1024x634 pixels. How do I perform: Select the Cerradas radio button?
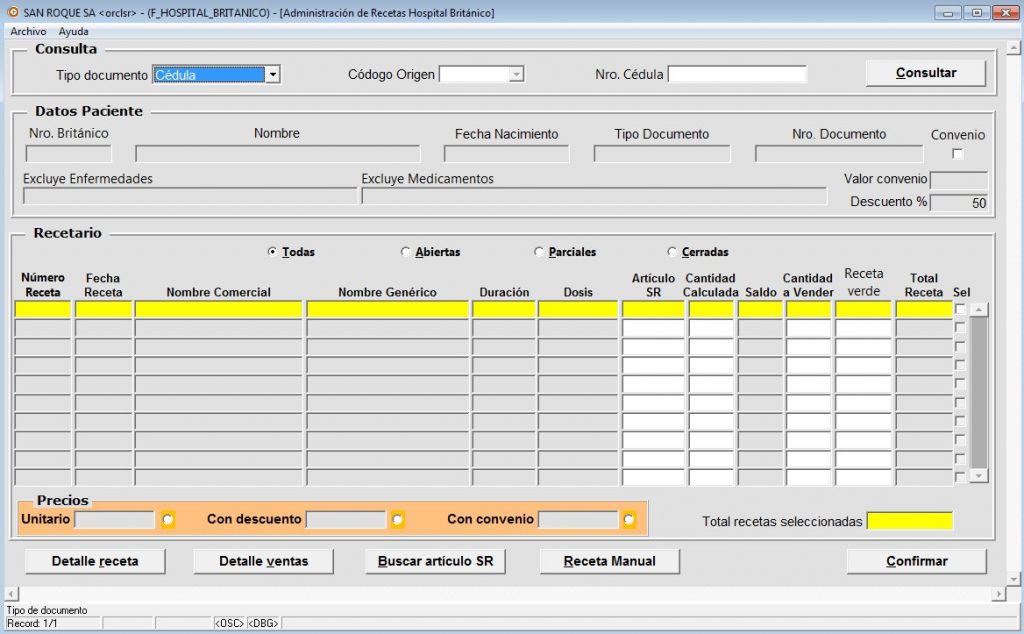(672, 252)
